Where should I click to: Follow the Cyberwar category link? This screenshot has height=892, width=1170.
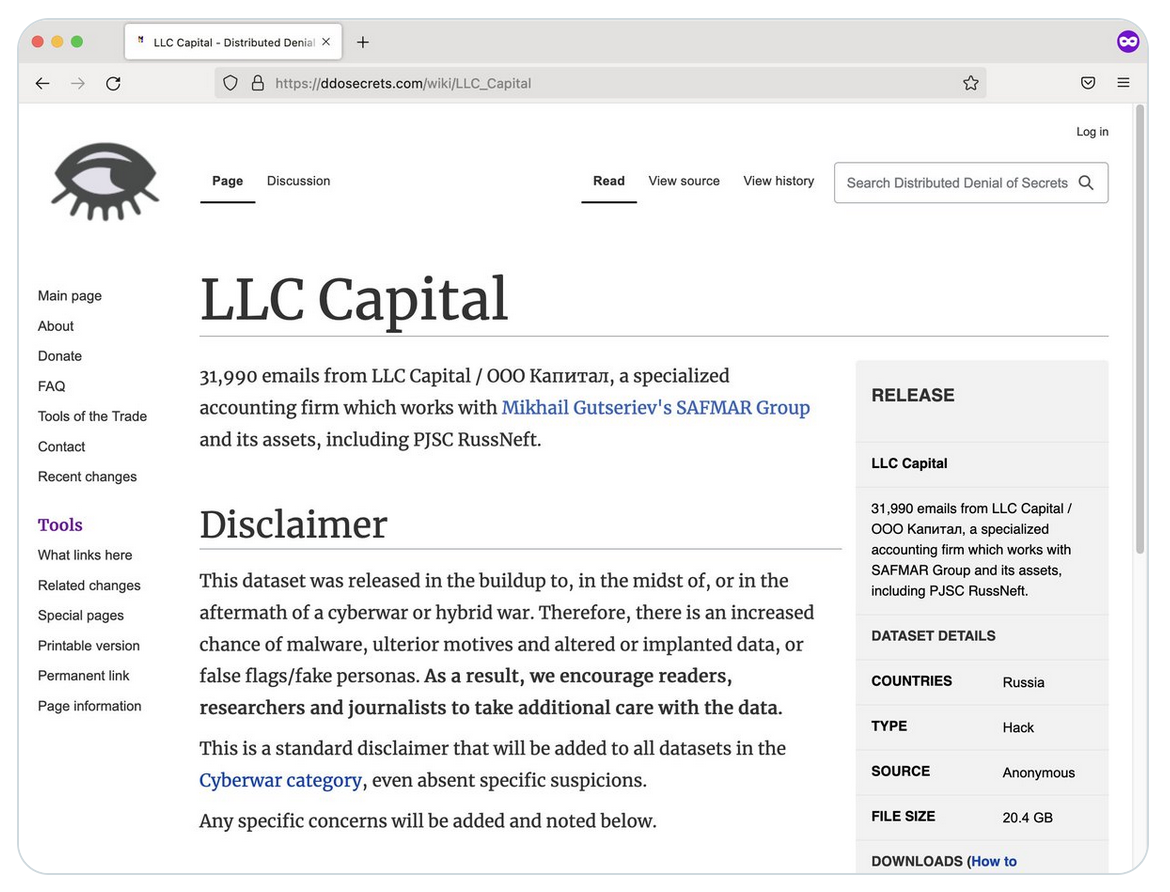click(x=281, y=780)
